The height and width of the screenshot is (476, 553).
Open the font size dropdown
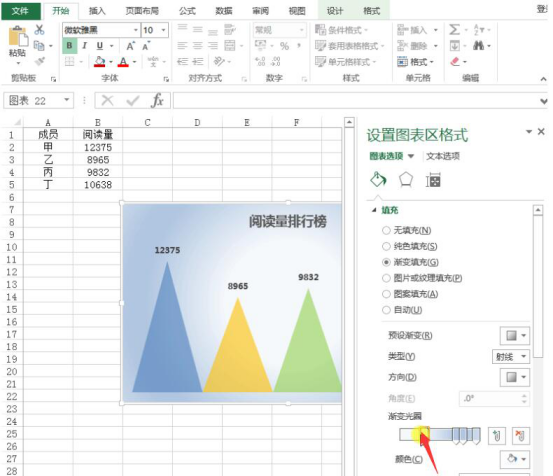163,30
